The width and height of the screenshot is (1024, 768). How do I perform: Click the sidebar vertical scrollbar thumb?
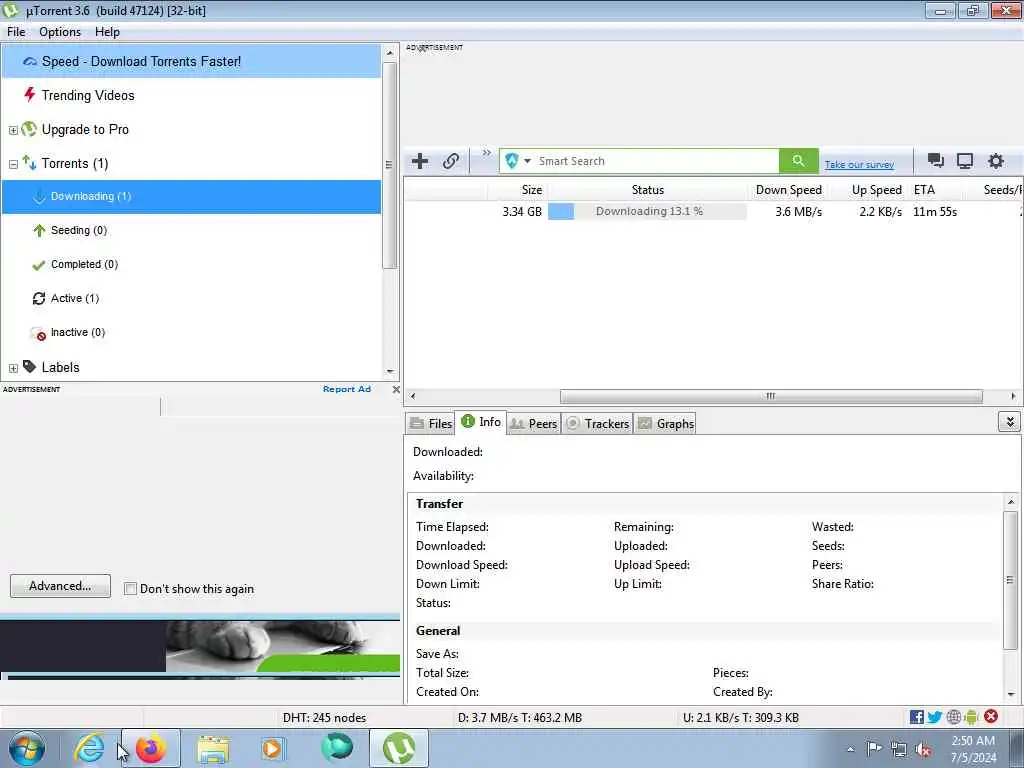pos(389,165)
